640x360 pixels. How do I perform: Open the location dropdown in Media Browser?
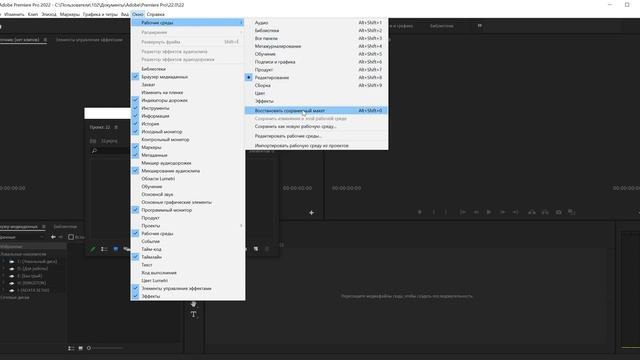[42, 237]
